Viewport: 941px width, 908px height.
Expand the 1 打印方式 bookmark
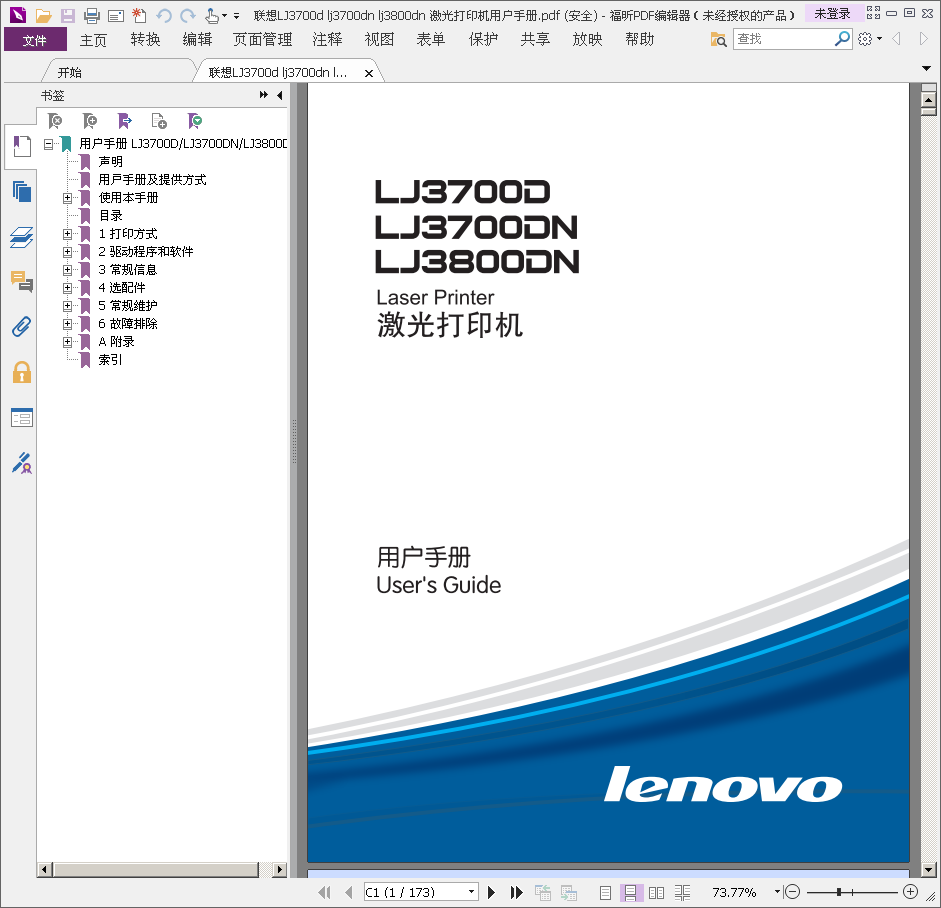[67, 233]
